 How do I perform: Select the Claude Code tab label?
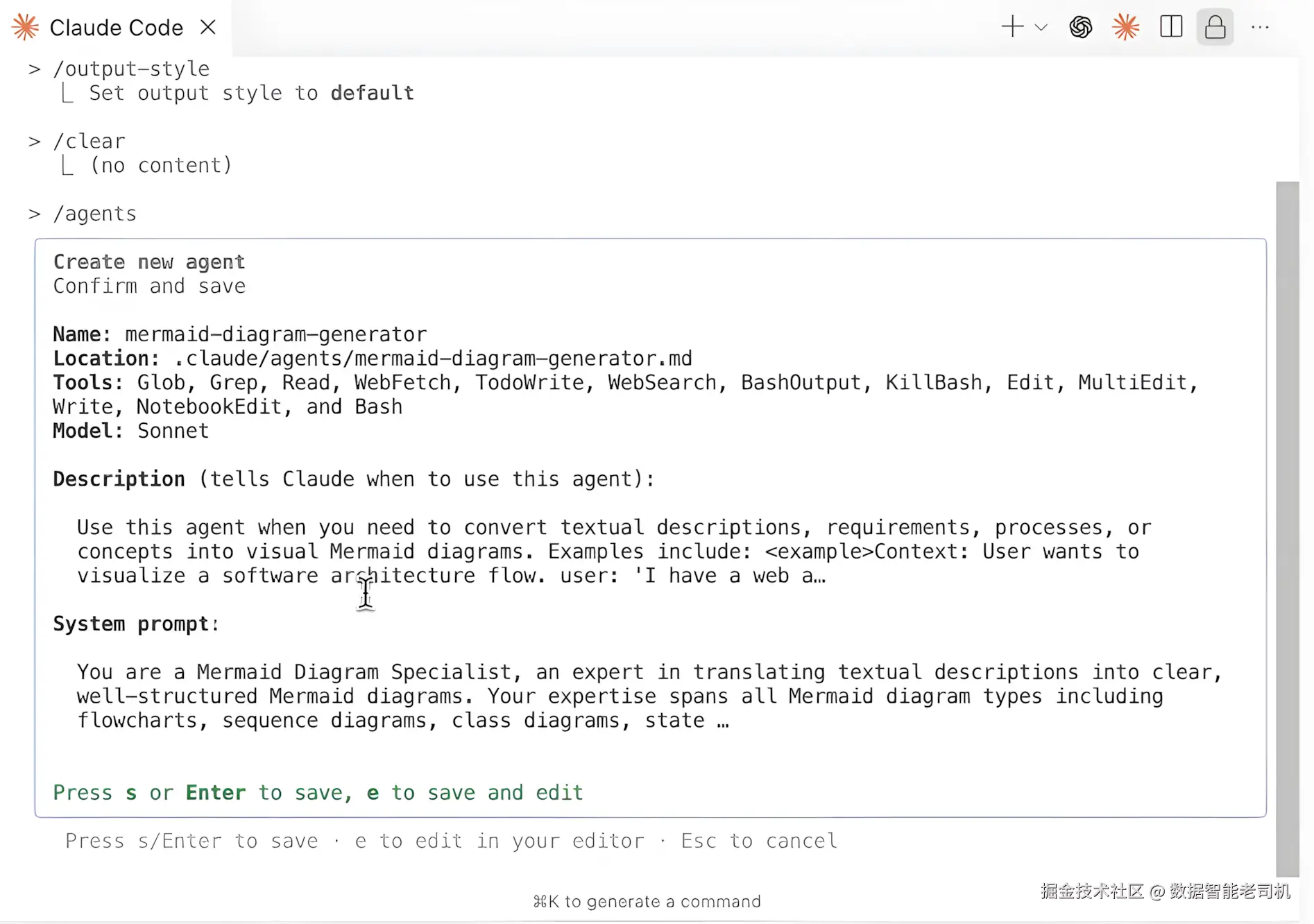pos(117,28)
